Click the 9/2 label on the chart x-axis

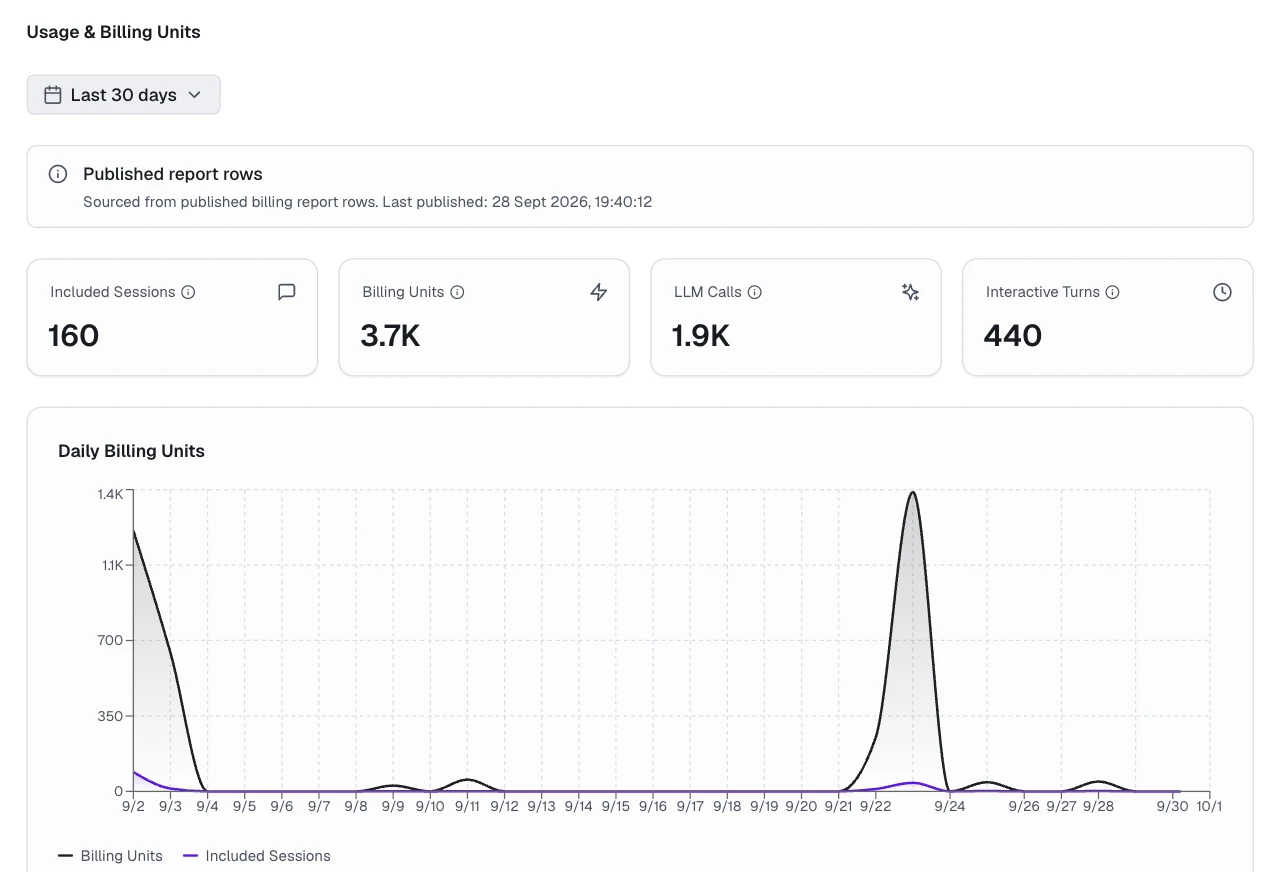pyautogui.click(x=133, y=806)
